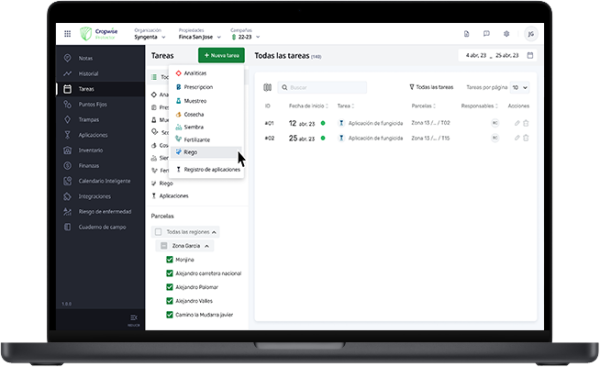Viewport: 600px width, 367px height.
Task: Uncheck Alejandro Valles parcel
Action: pyautogui.click(x=170, y=301)
